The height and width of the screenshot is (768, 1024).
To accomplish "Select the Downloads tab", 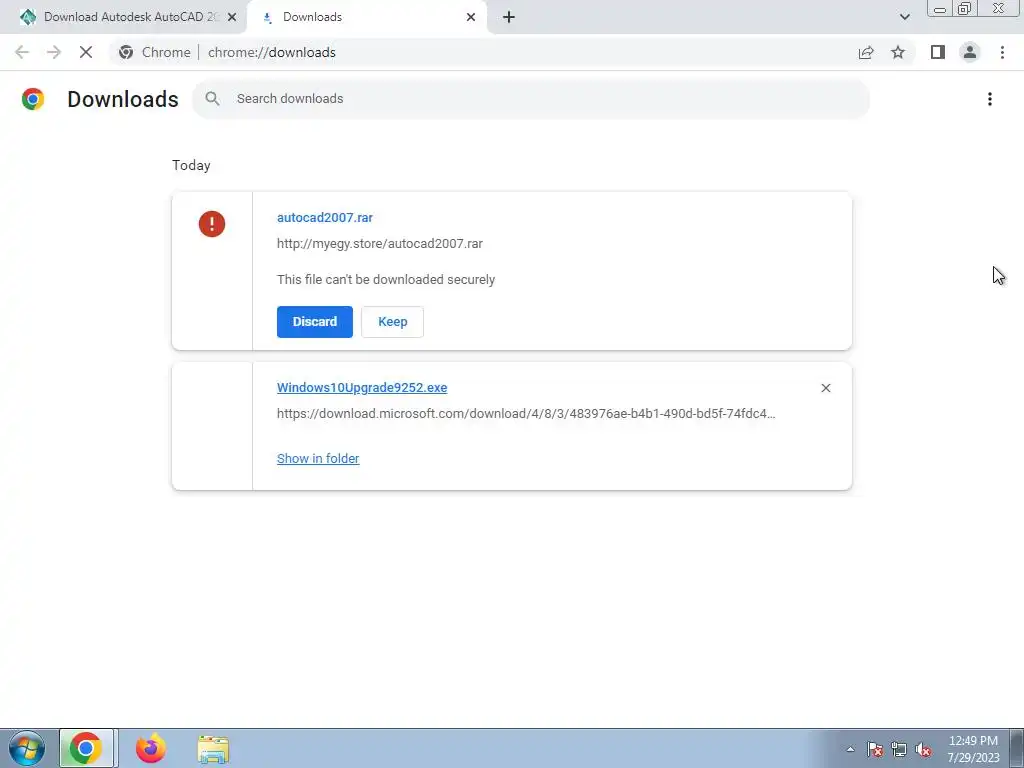I will [367, 17].
